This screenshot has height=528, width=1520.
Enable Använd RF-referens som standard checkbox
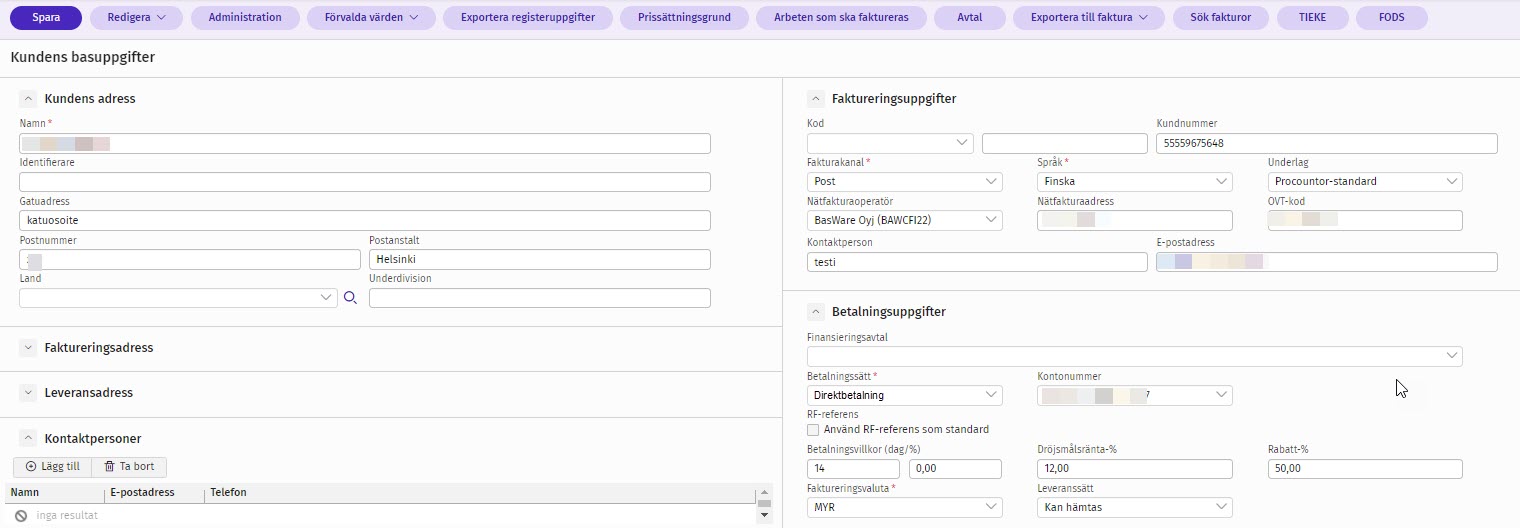tap(813, 429)
